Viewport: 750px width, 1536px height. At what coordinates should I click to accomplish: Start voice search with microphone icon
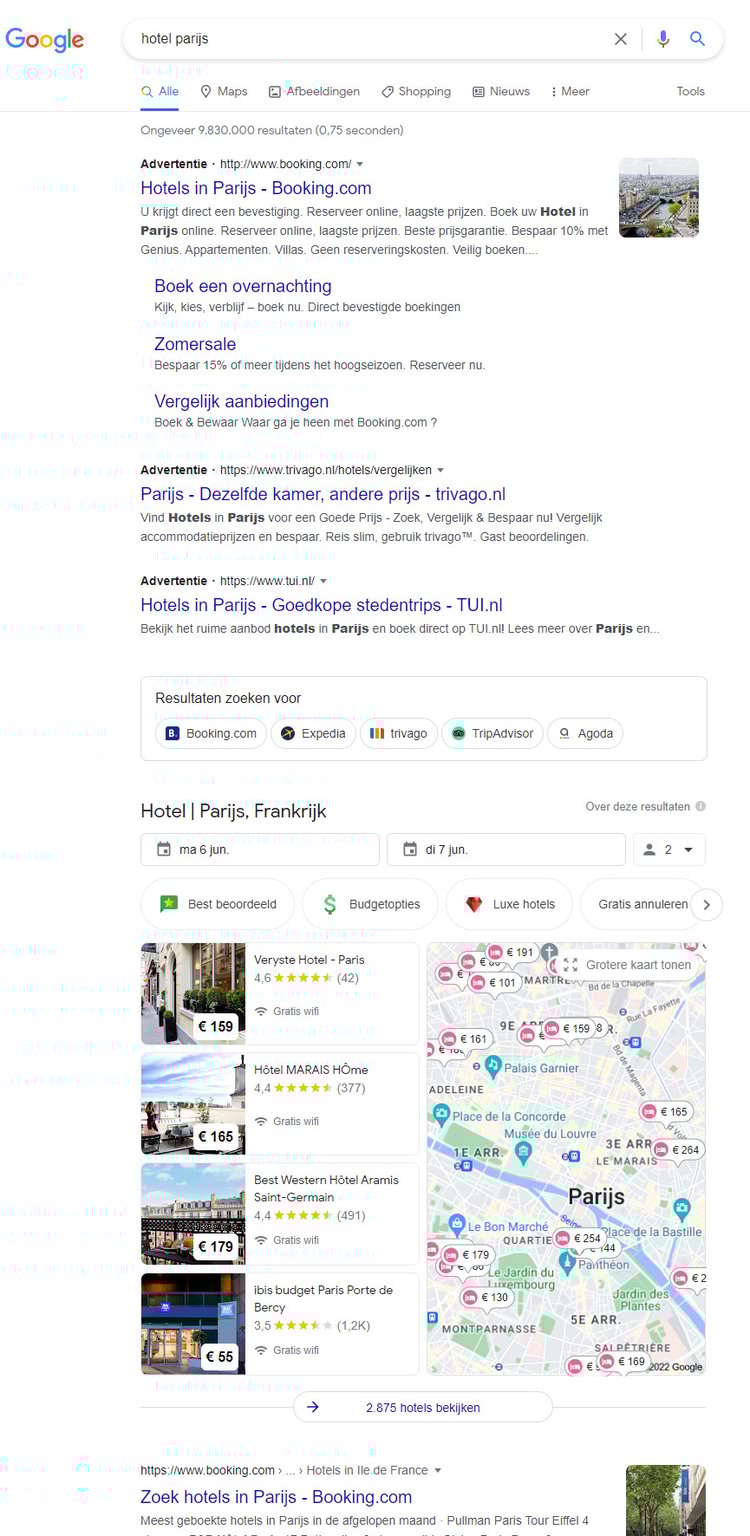click(x=663, y=39)
